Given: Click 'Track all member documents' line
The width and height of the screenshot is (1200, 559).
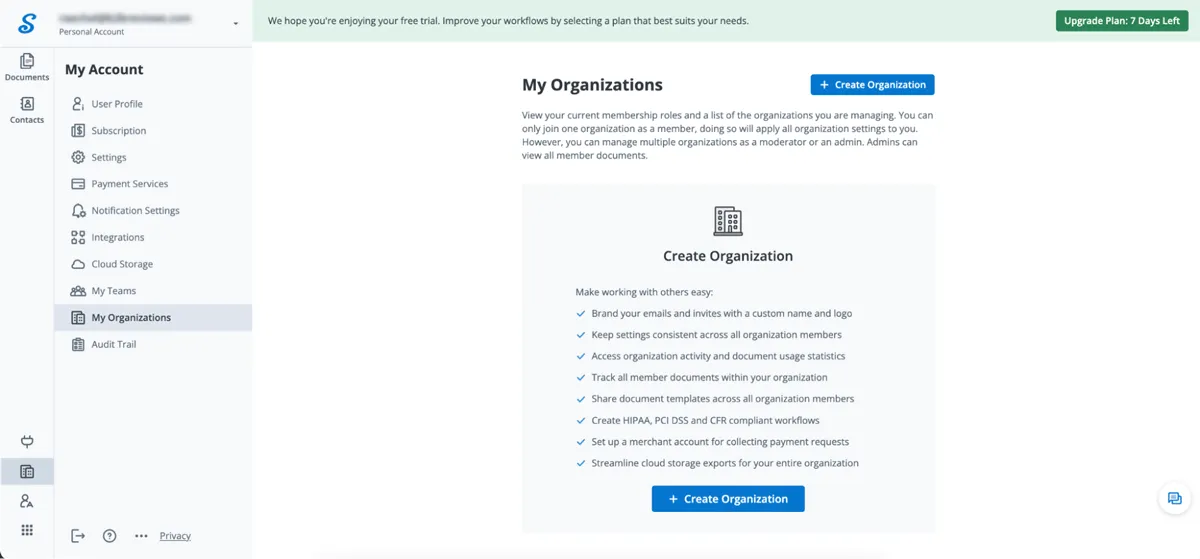Looking at the screenshot, I should 709,377.
